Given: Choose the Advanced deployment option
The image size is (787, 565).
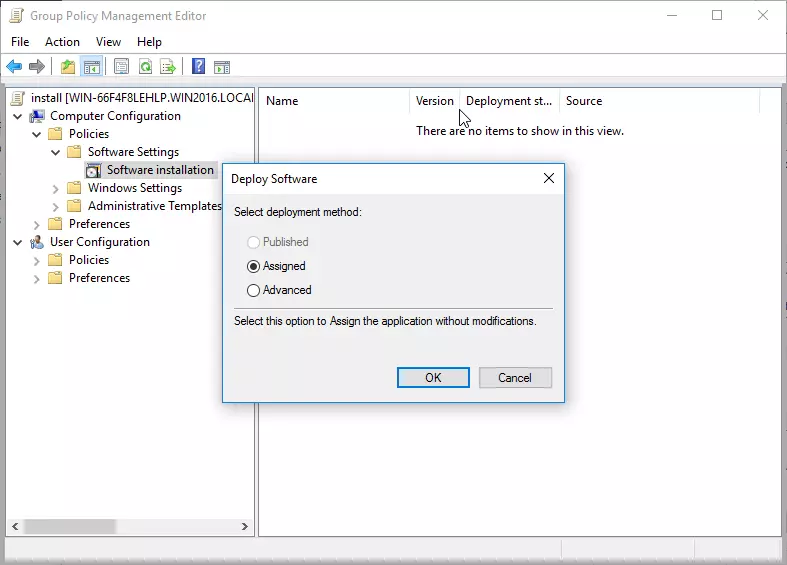Looking at the screenshot, I should (x=253, y=290).
